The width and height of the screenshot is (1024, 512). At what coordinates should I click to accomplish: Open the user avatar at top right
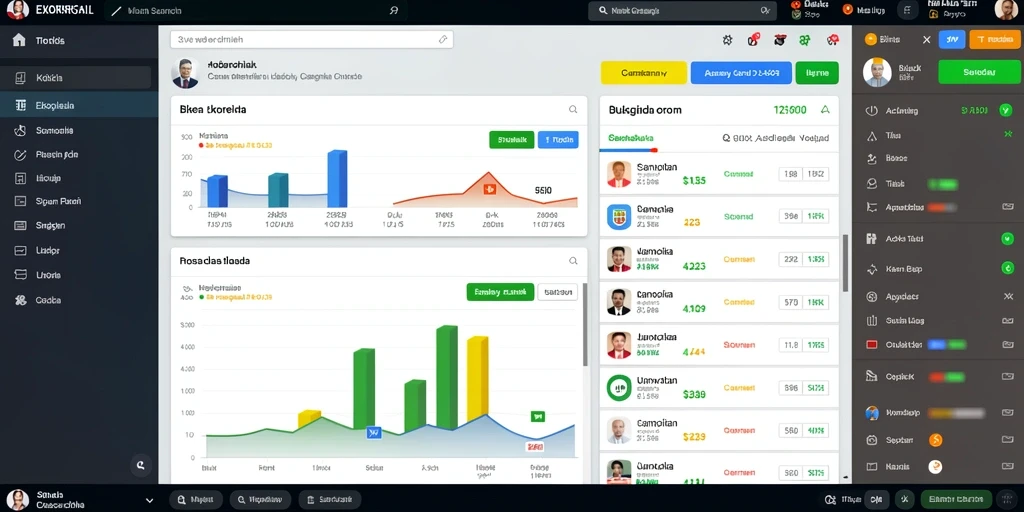[x=1006, y=10]
